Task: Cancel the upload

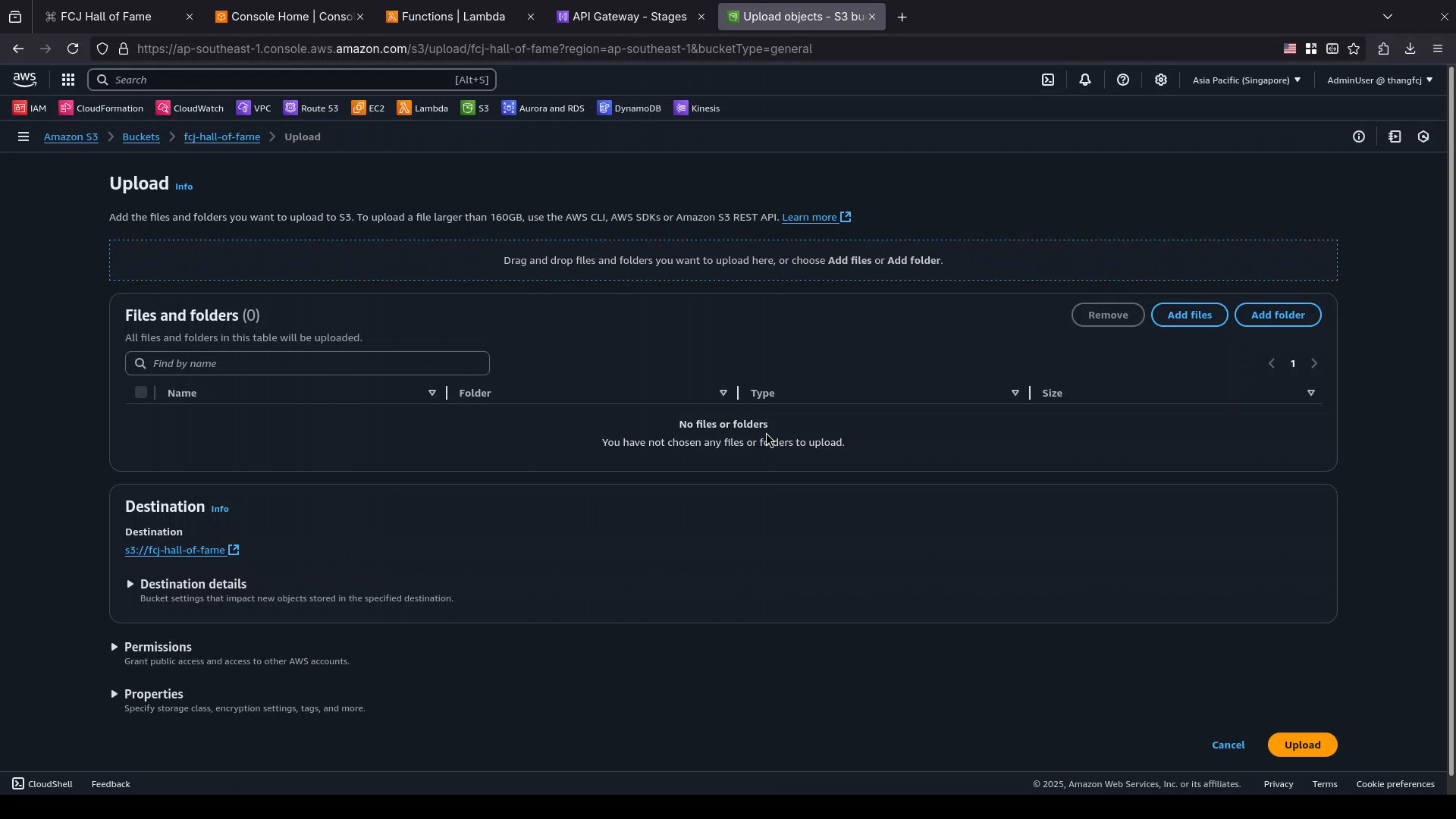Action: [1228, 745]
